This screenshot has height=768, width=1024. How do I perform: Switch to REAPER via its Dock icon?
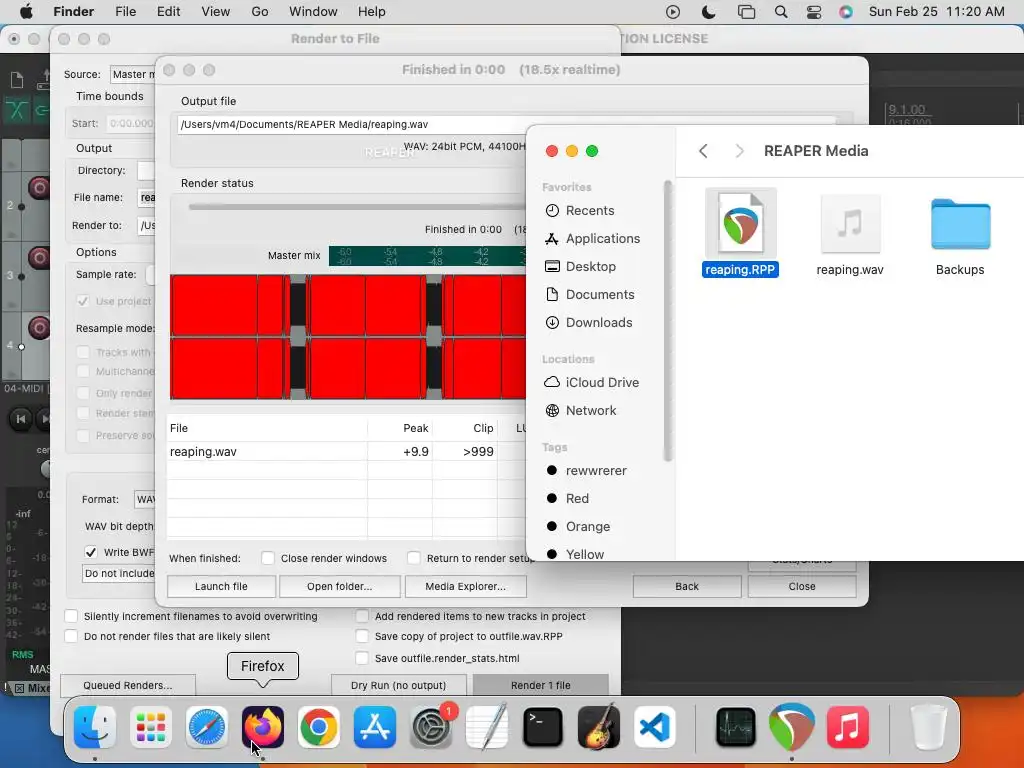pyautogui.click(x=792, y=727)
